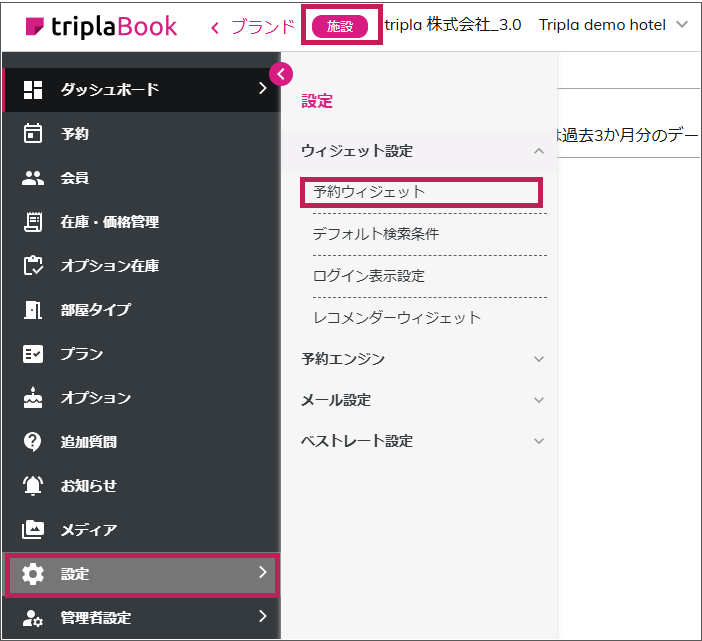This screenshot has width=702, height=641.
Task: Open the オプション在庫 menu item
Action: [141, 265]
